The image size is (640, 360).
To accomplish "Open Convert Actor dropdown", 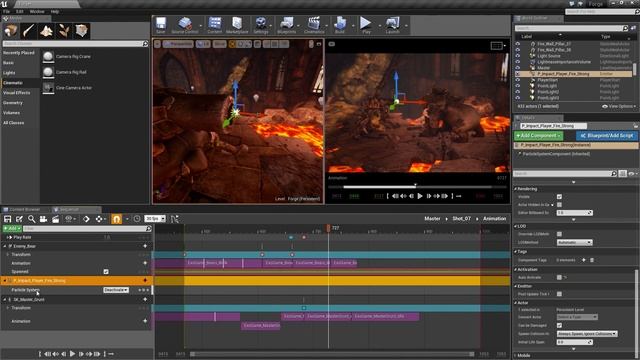I will point(577,317).
